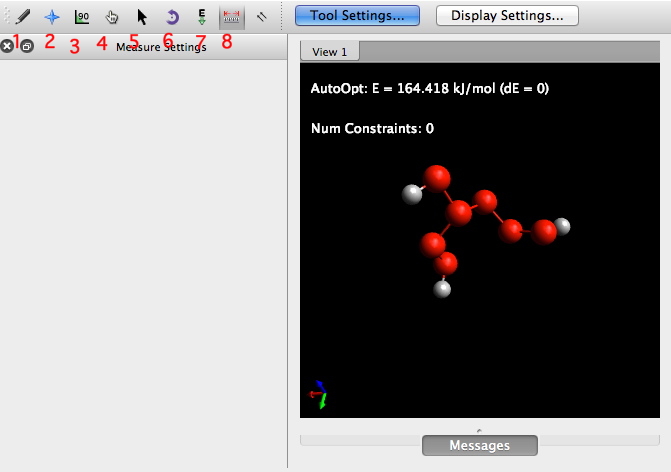The image size is (671, 472).
Task: Open Display Settings panel
Action: pos(507,15)
